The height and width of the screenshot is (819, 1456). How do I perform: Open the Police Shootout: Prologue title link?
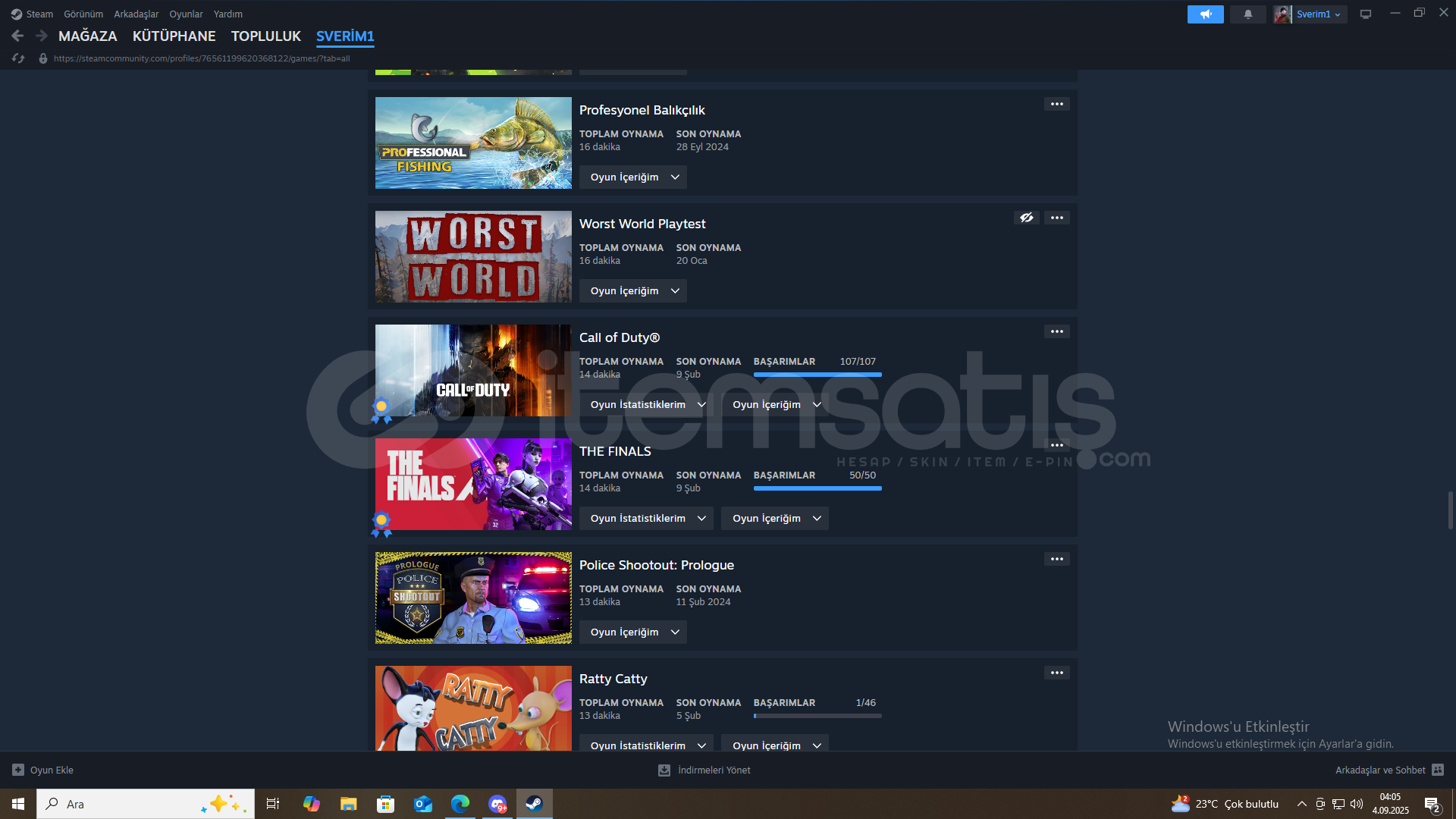tap(657, 565)
